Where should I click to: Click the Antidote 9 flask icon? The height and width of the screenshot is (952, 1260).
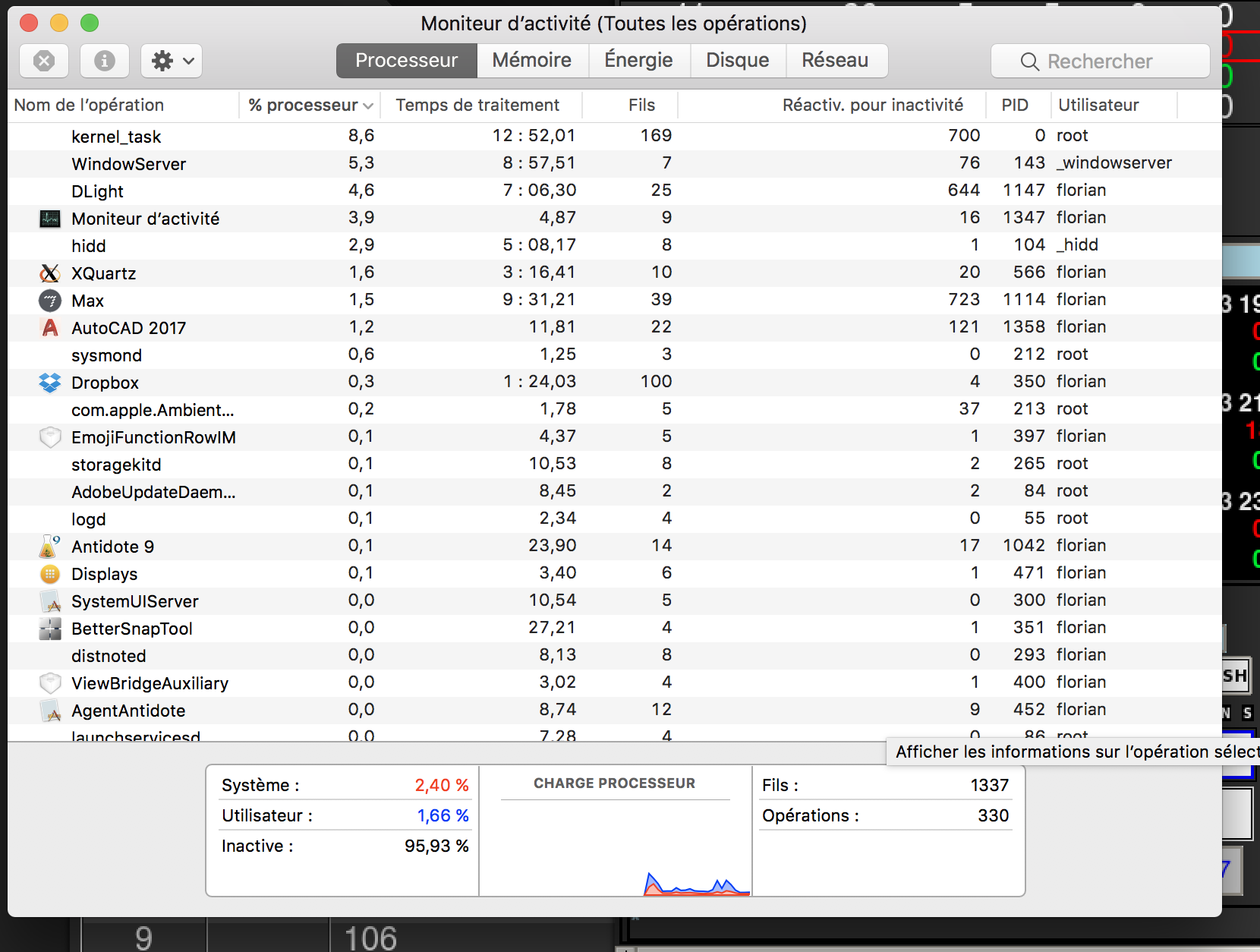pyautogui.click(x=50, y=547)
